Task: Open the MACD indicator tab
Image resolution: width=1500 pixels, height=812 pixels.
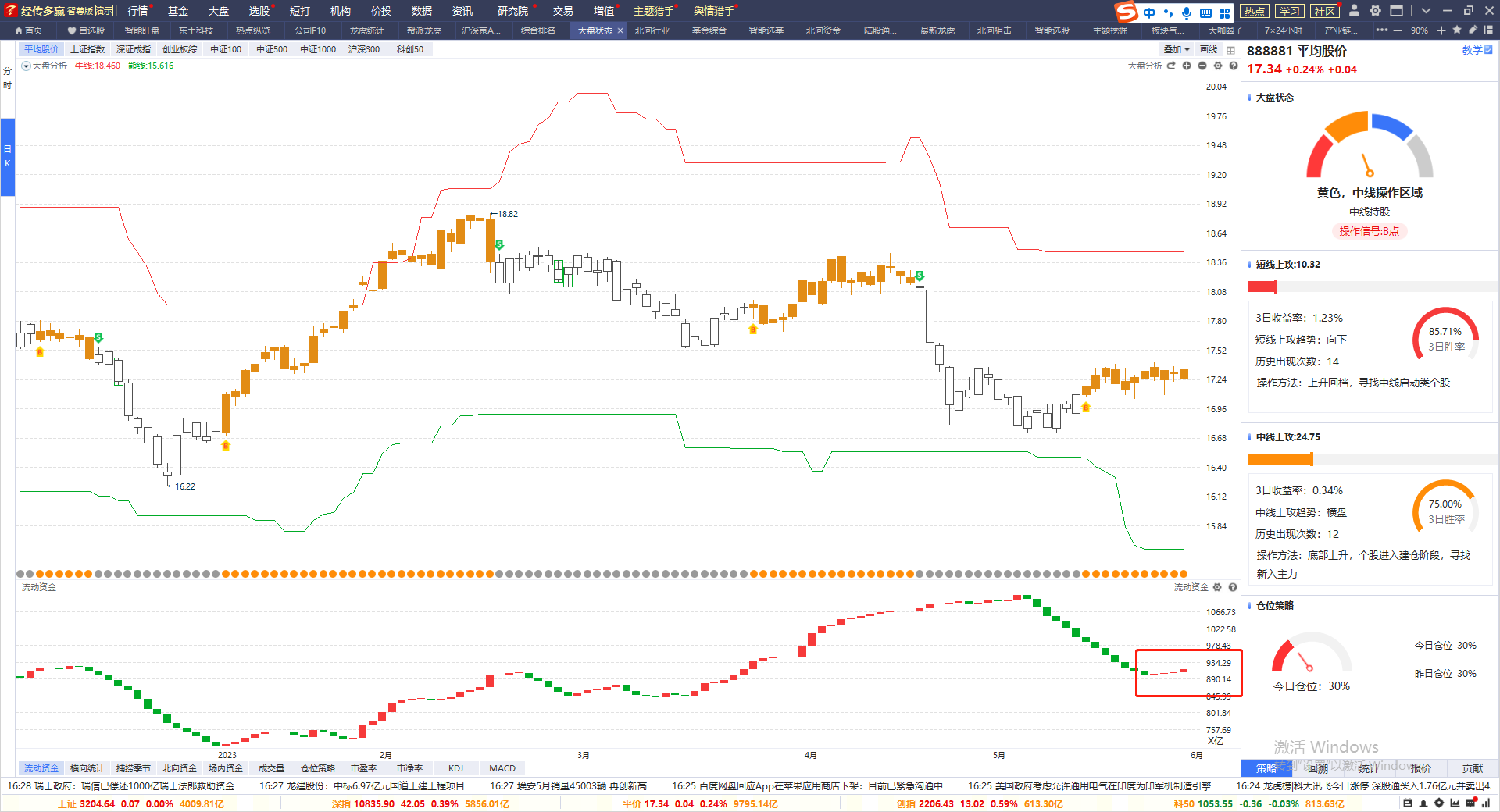Action: (x=502, y=768)
